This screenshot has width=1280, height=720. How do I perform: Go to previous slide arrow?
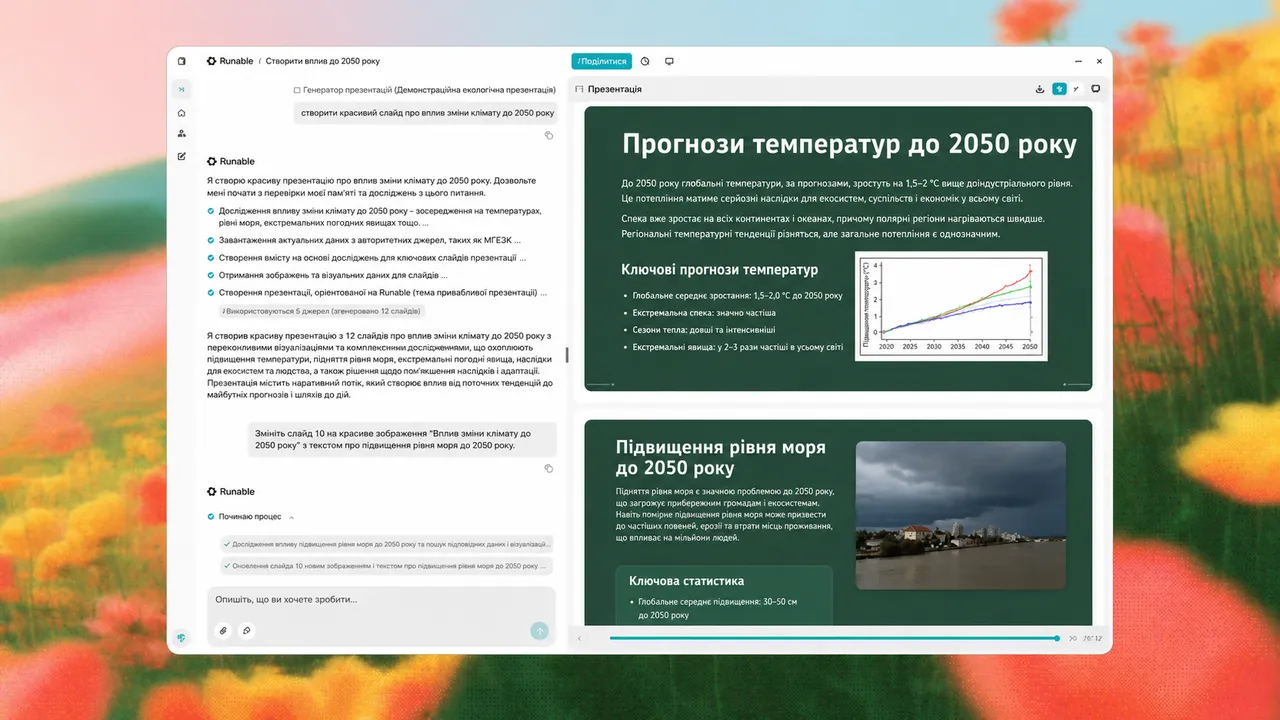(x=578, y=638)
